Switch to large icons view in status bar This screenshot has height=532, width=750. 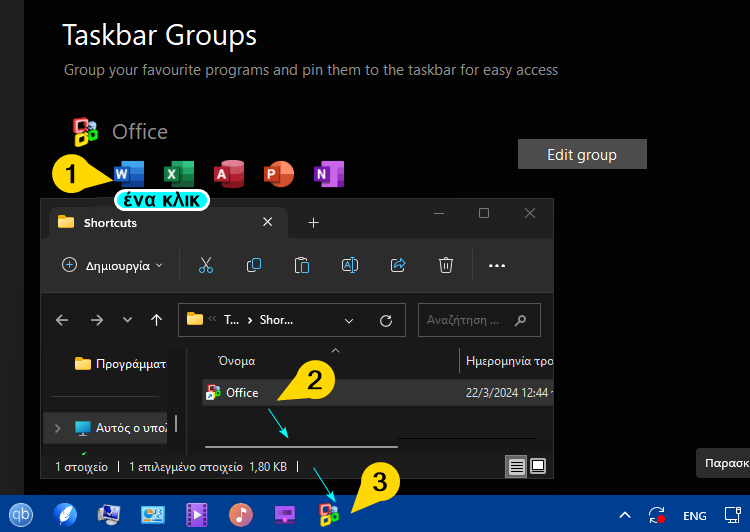(x=538, y=466)
